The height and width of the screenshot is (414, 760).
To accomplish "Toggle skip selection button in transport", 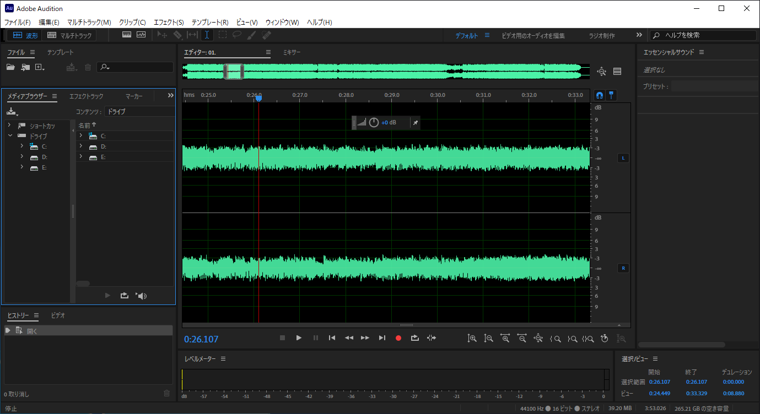I will point(431,338).
